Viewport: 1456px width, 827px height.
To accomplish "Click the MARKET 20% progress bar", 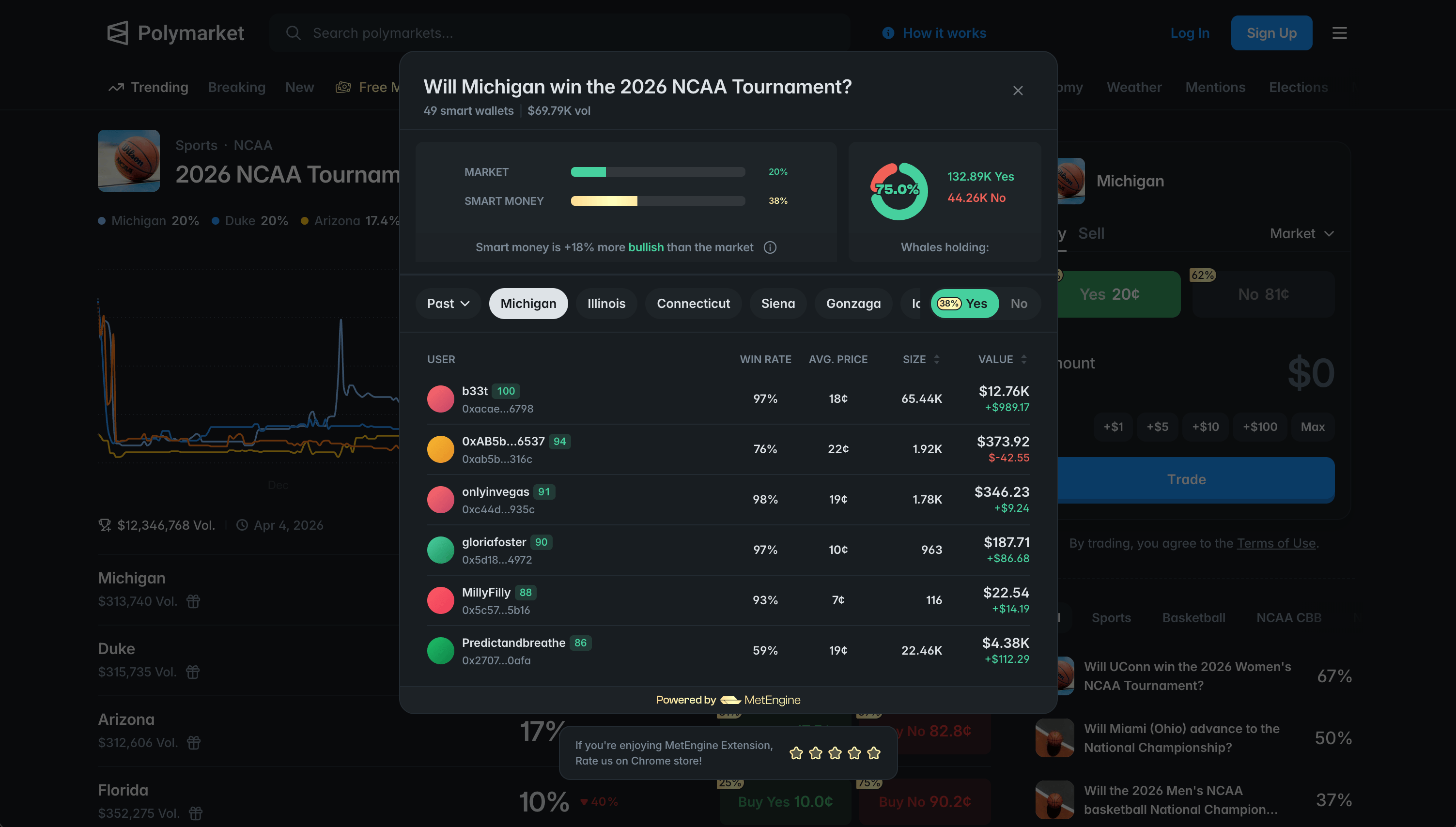I will click(x=658, y=172).
